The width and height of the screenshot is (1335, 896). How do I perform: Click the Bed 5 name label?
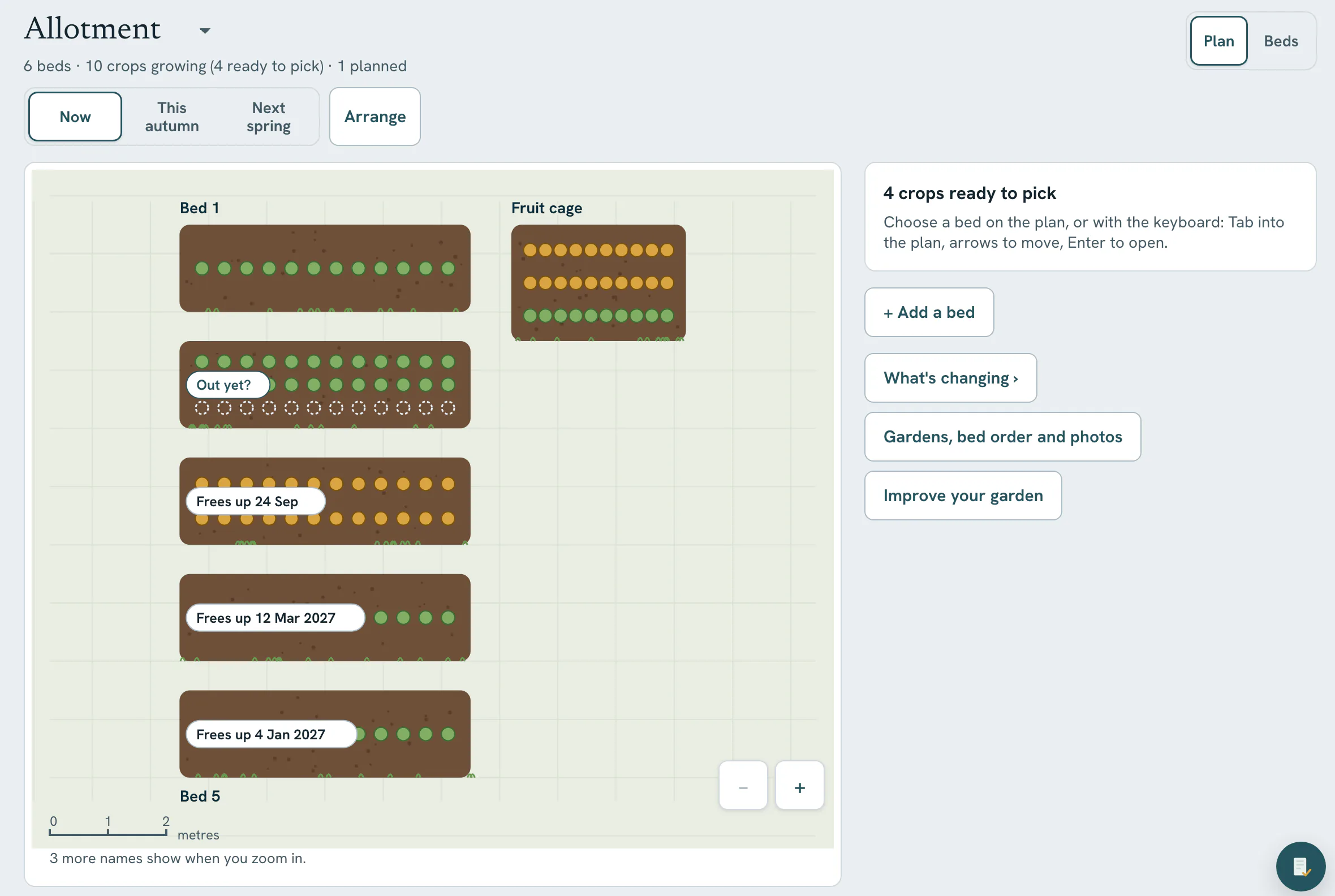(200, 796)
